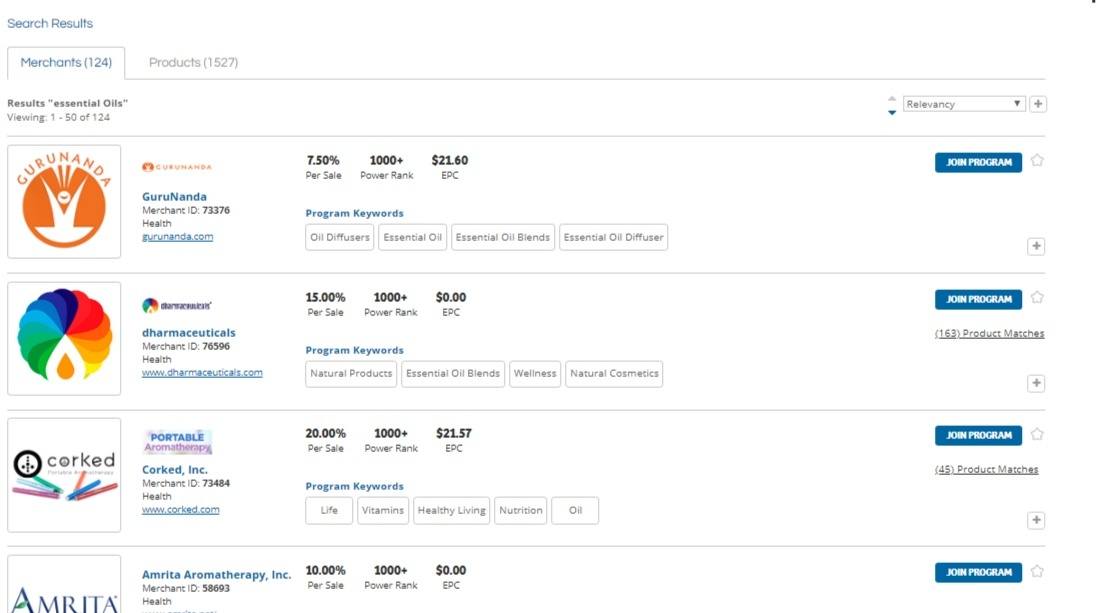Select the Oil keyword tag
Screen dimensions: 1100x613
point(575,510)
